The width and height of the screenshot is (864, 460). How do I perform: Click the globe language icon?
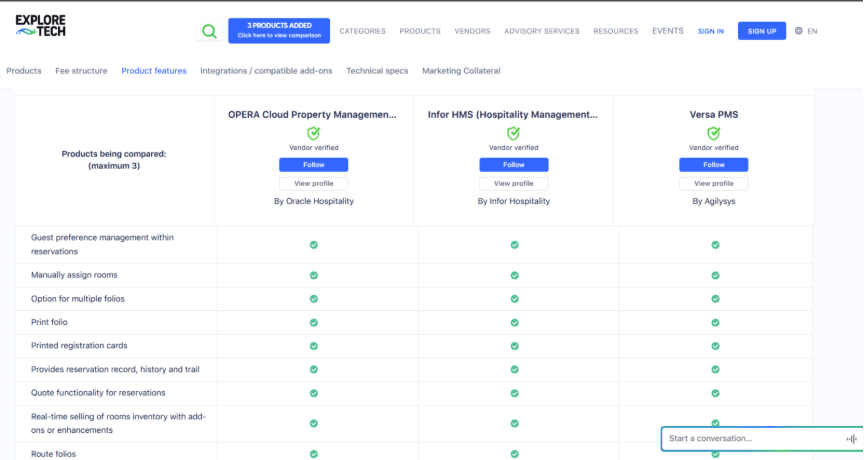[x=799, y=31]
